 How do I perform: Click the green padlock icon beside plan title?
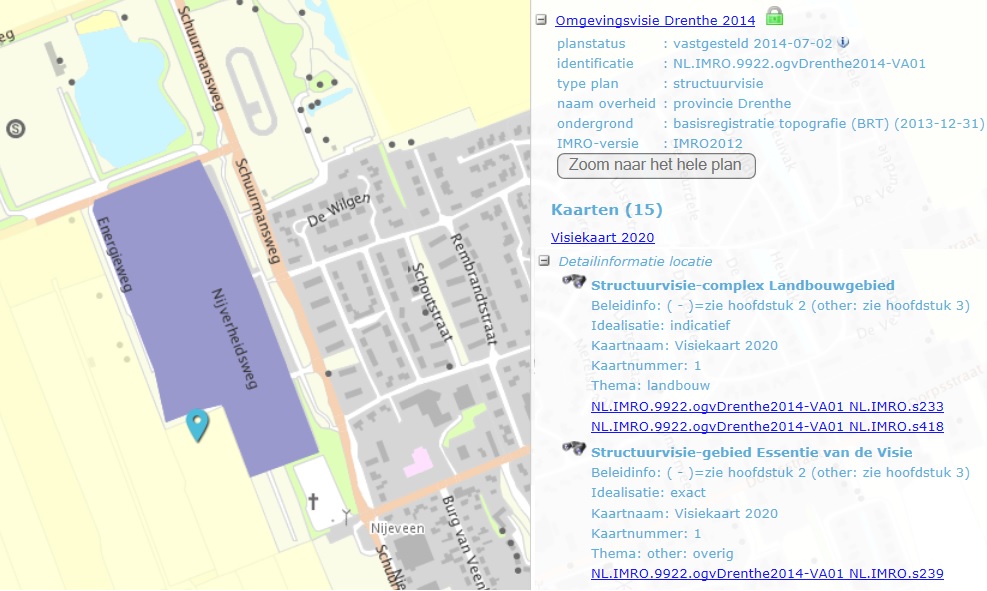tap(774, 17)
